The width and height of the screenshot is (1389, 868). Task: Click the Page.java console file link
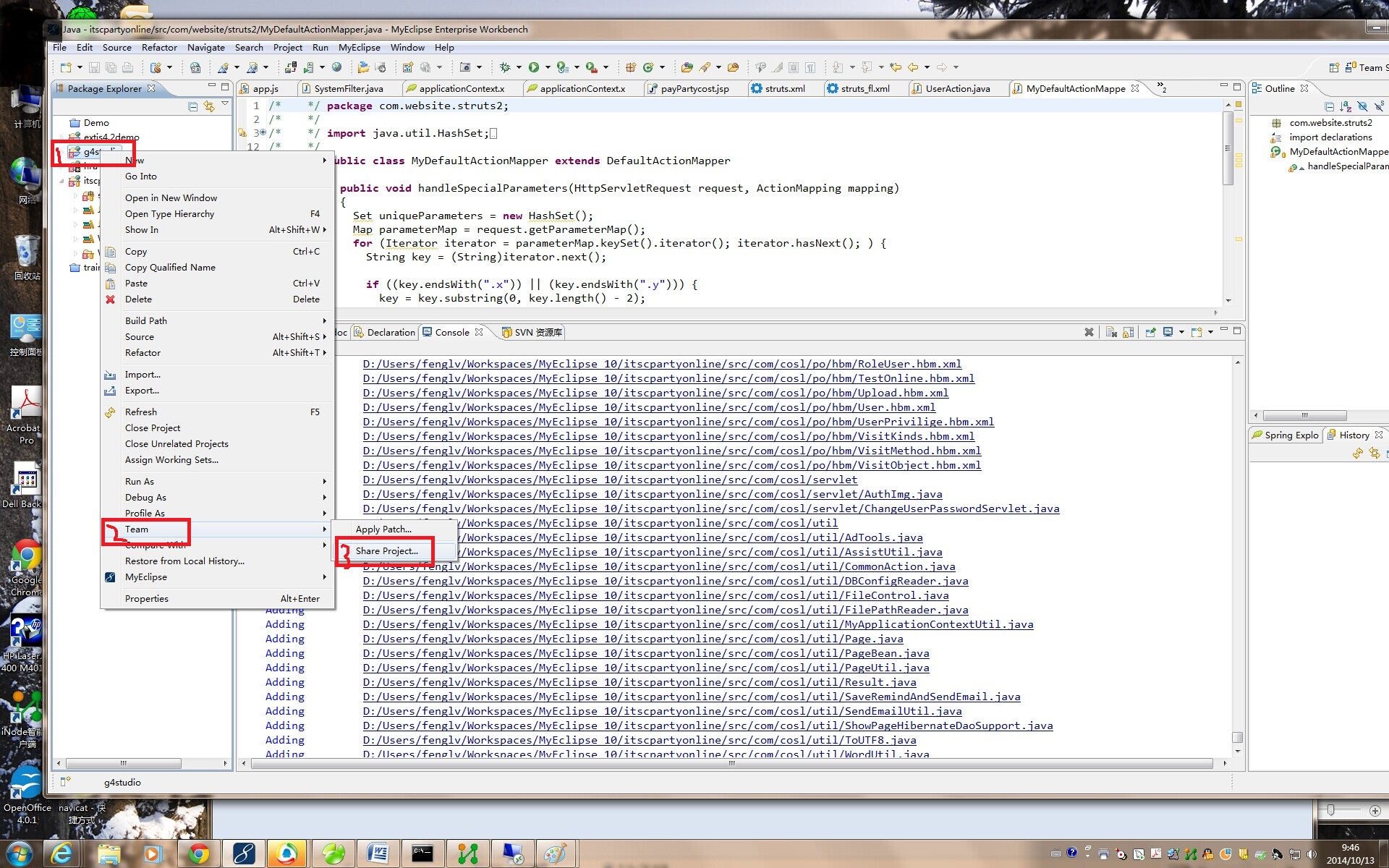click(633, 639)
